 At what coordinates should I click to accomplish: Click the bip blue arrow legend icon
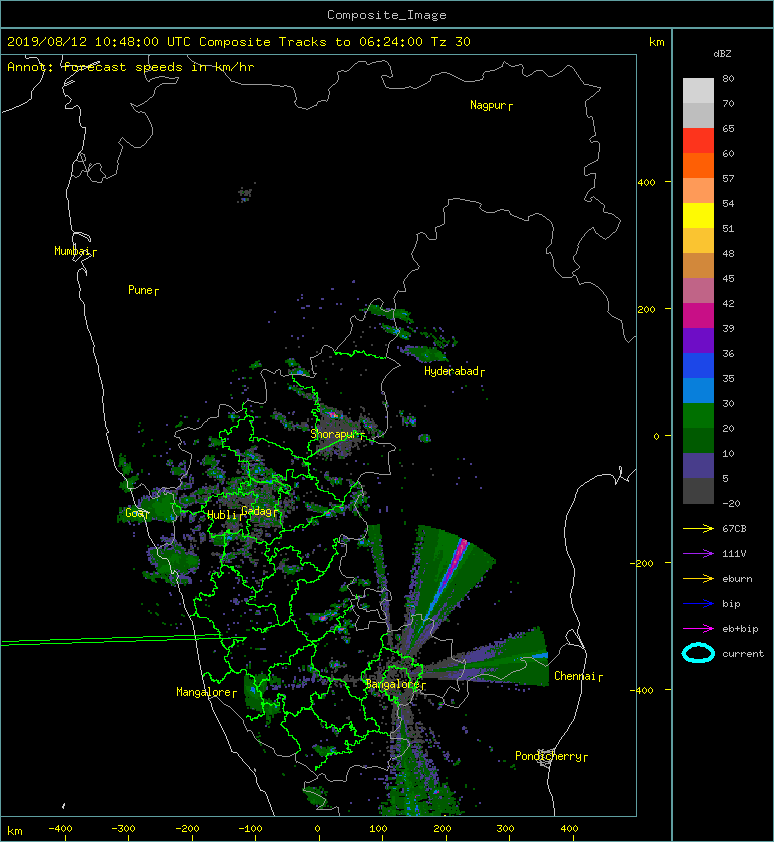coord(698,604)
